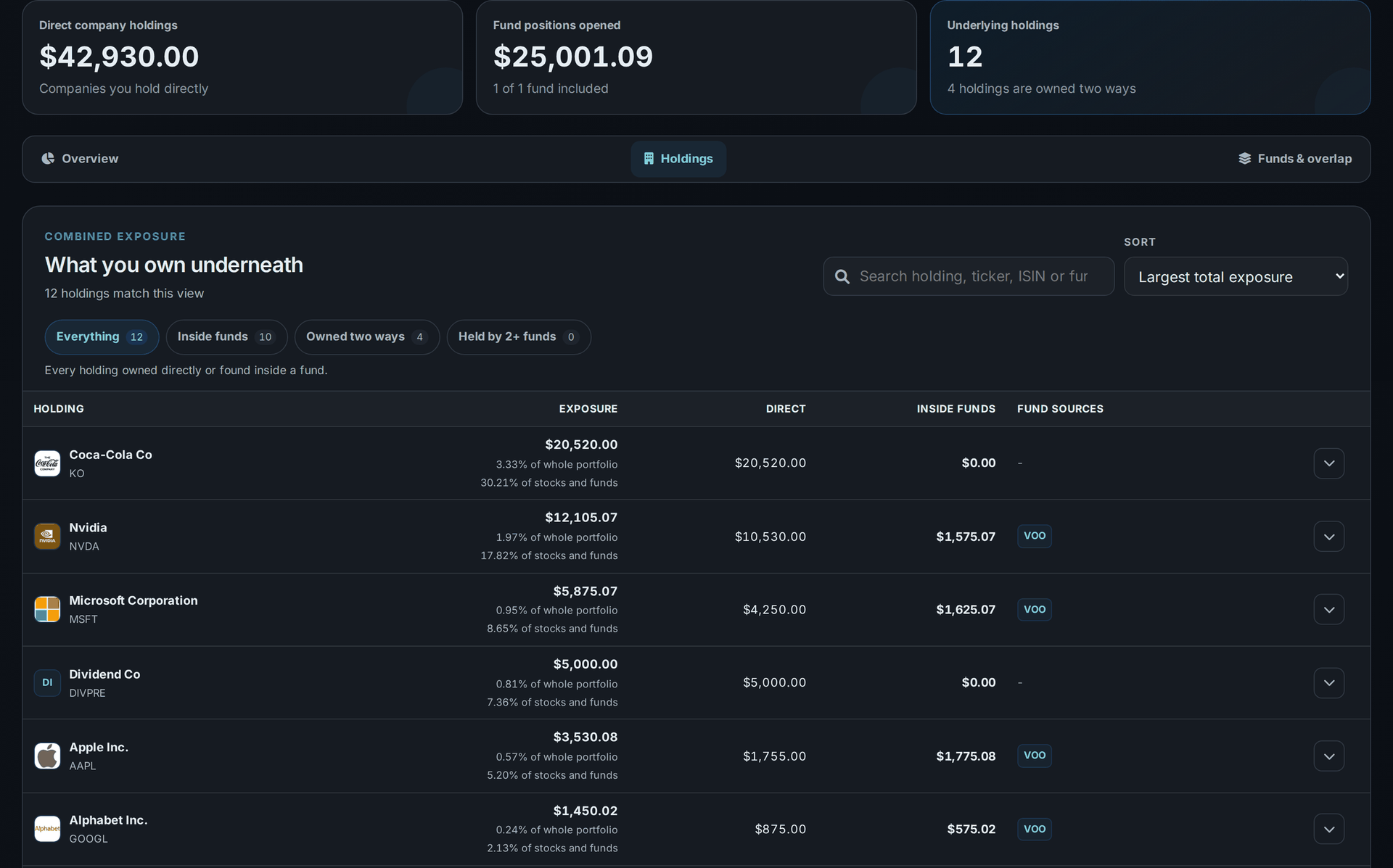This screenshot has height=868, width=1393.
Task: Expand the Alphabet Inc. row details
Action: coord(1328,829)
